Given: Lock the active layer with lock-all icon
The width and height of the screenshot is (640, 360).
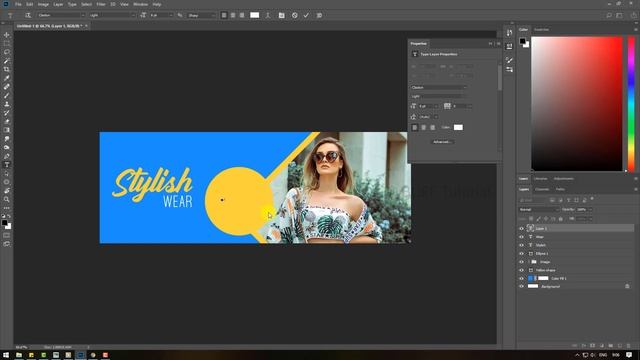Looking at the screenshot, I should (560, 219).
